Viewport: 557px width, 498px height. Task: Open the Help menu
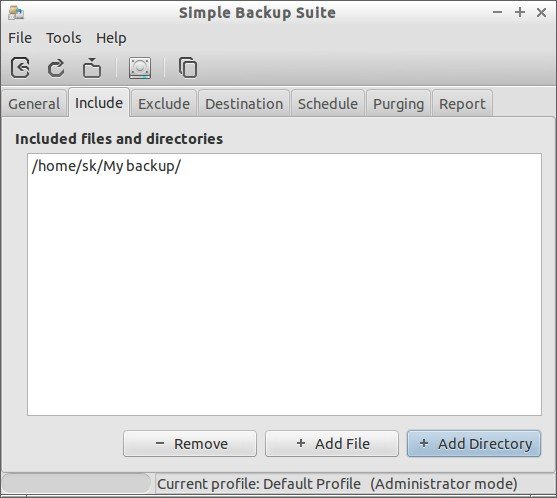click(111, 38)
